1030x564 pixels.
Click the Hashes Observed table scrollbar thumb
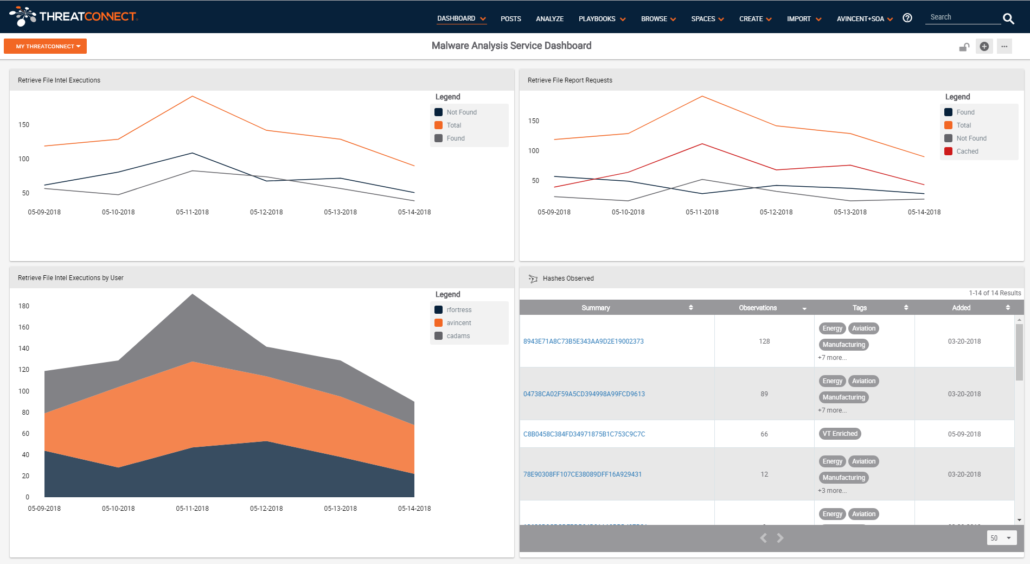click(x=1019, y=351)
